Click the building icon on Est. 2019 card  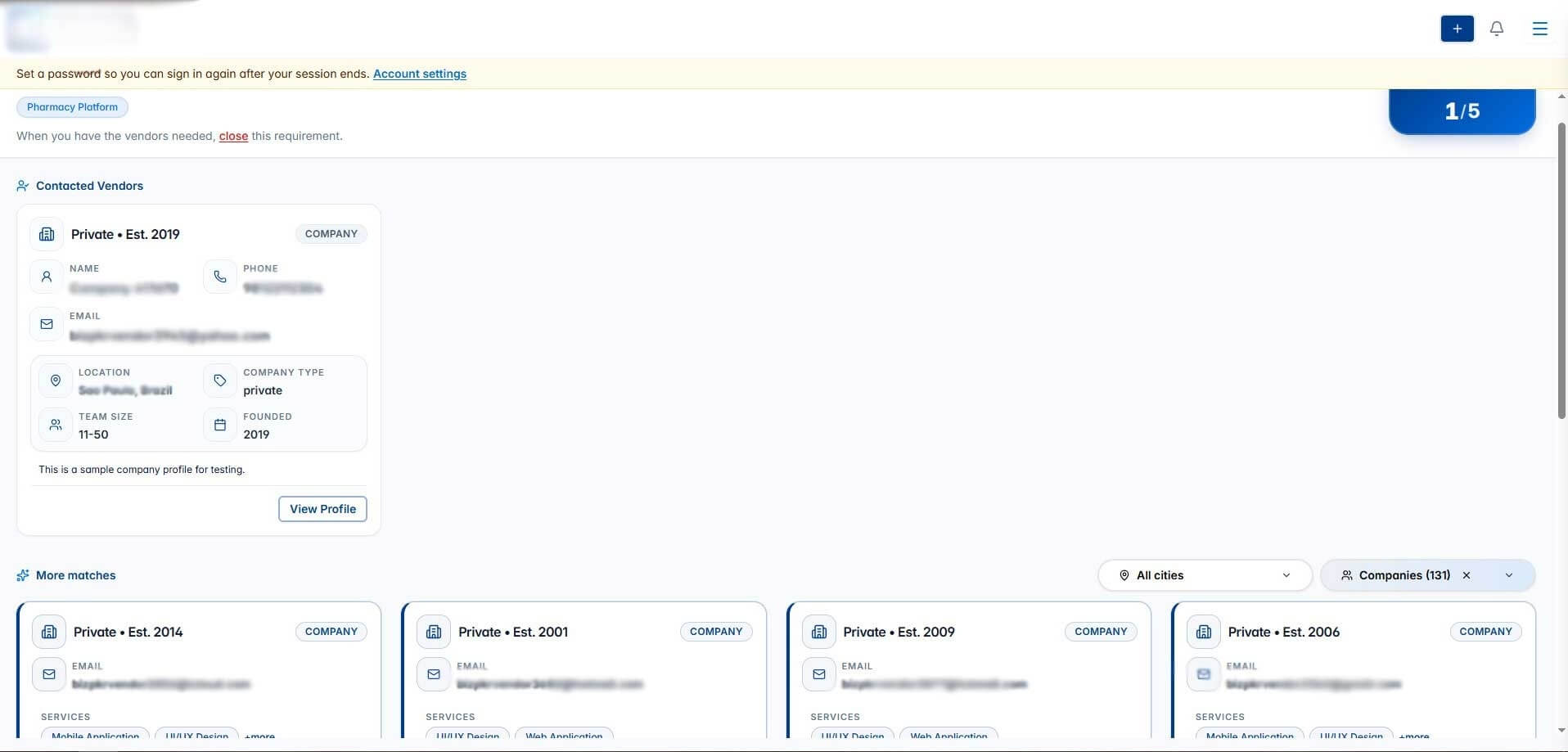pyautogui.click(x=47, y=234)
